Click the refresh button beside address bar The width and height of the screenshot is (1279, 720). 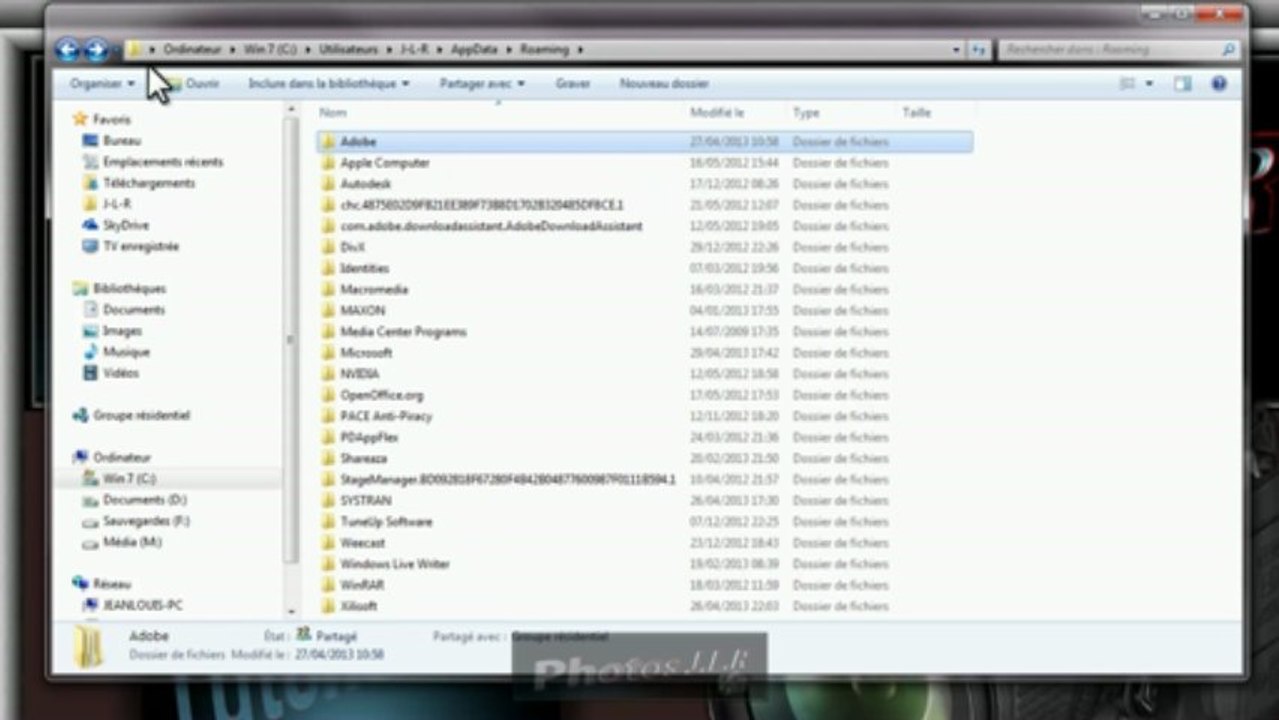pos(979,49)
